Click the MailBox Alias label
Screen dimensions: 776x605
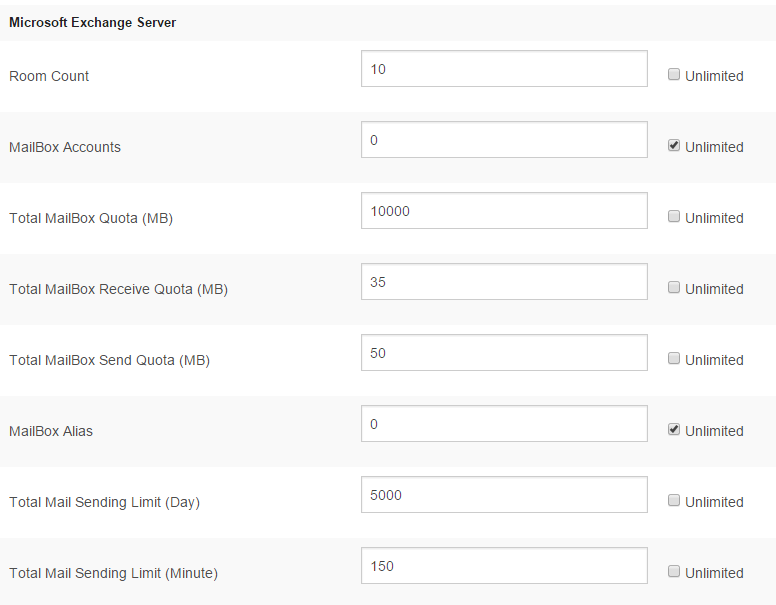(51, 431)
